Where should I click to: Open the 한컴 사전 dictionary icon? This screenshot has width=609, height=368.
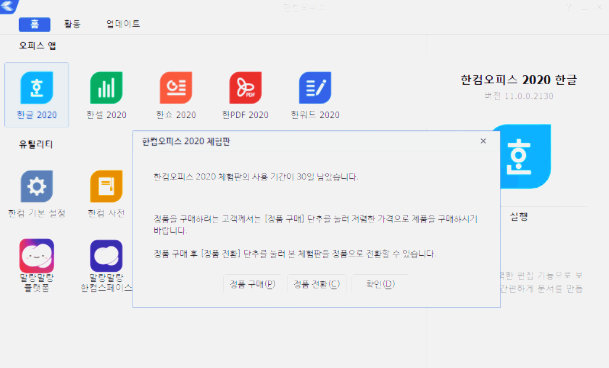[x=106, y=186]
